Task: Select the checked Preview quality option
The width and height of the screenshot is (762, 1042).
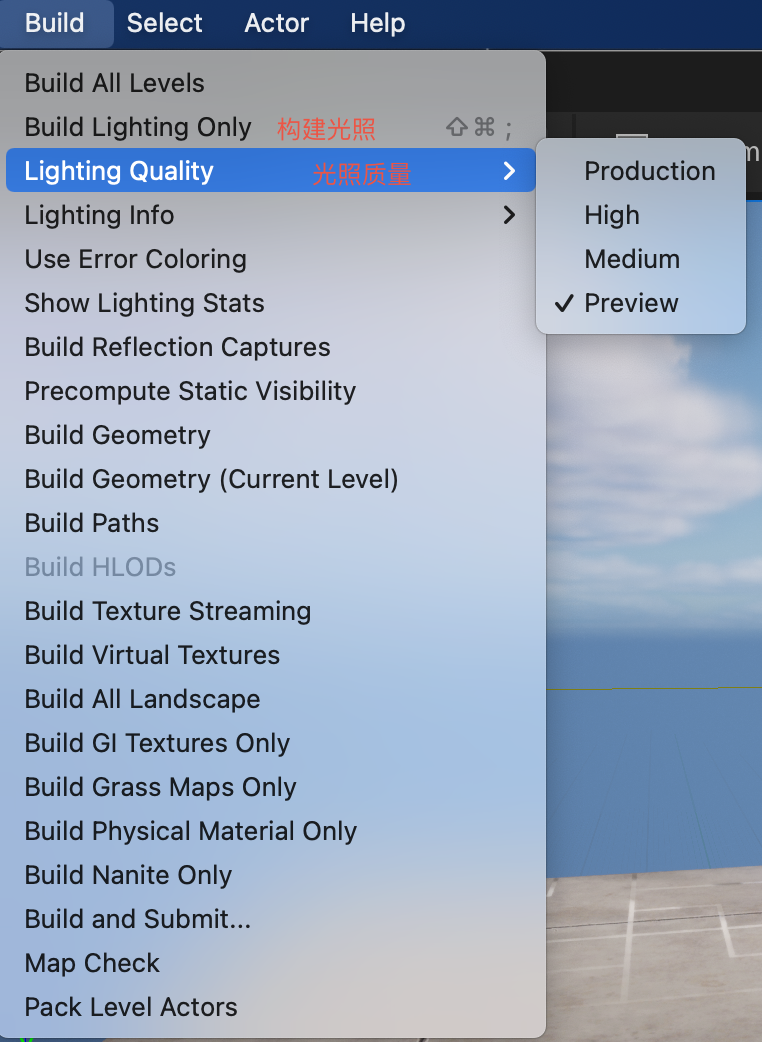Action: tap(640, 303)
